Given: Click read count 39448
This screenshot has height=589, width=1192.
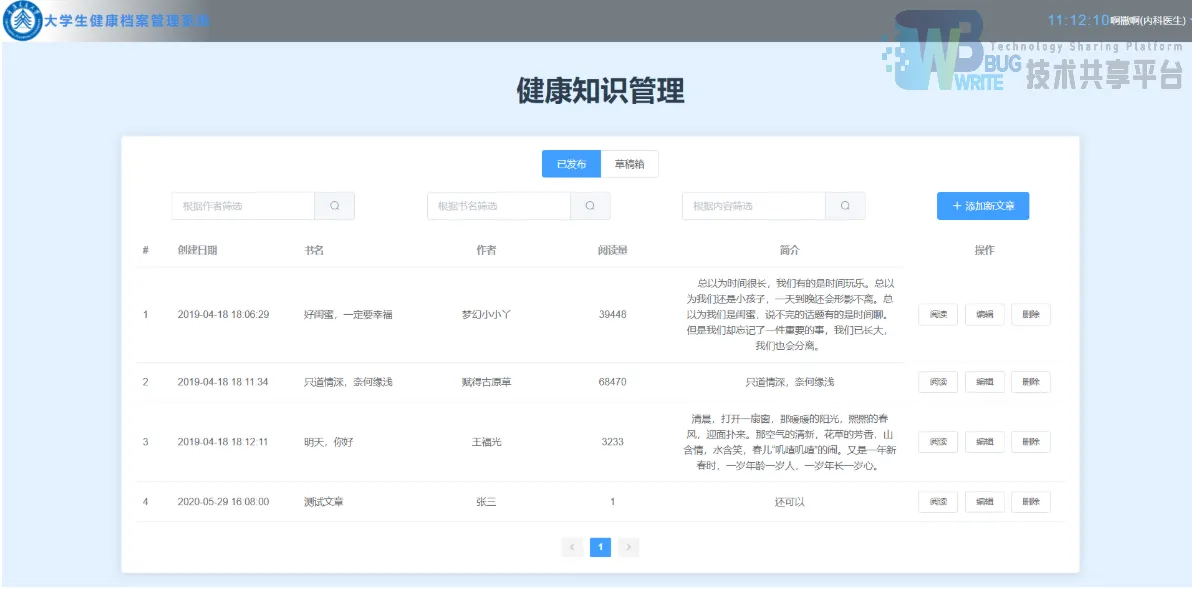Looking at the screenshot, I should point(613,315).
